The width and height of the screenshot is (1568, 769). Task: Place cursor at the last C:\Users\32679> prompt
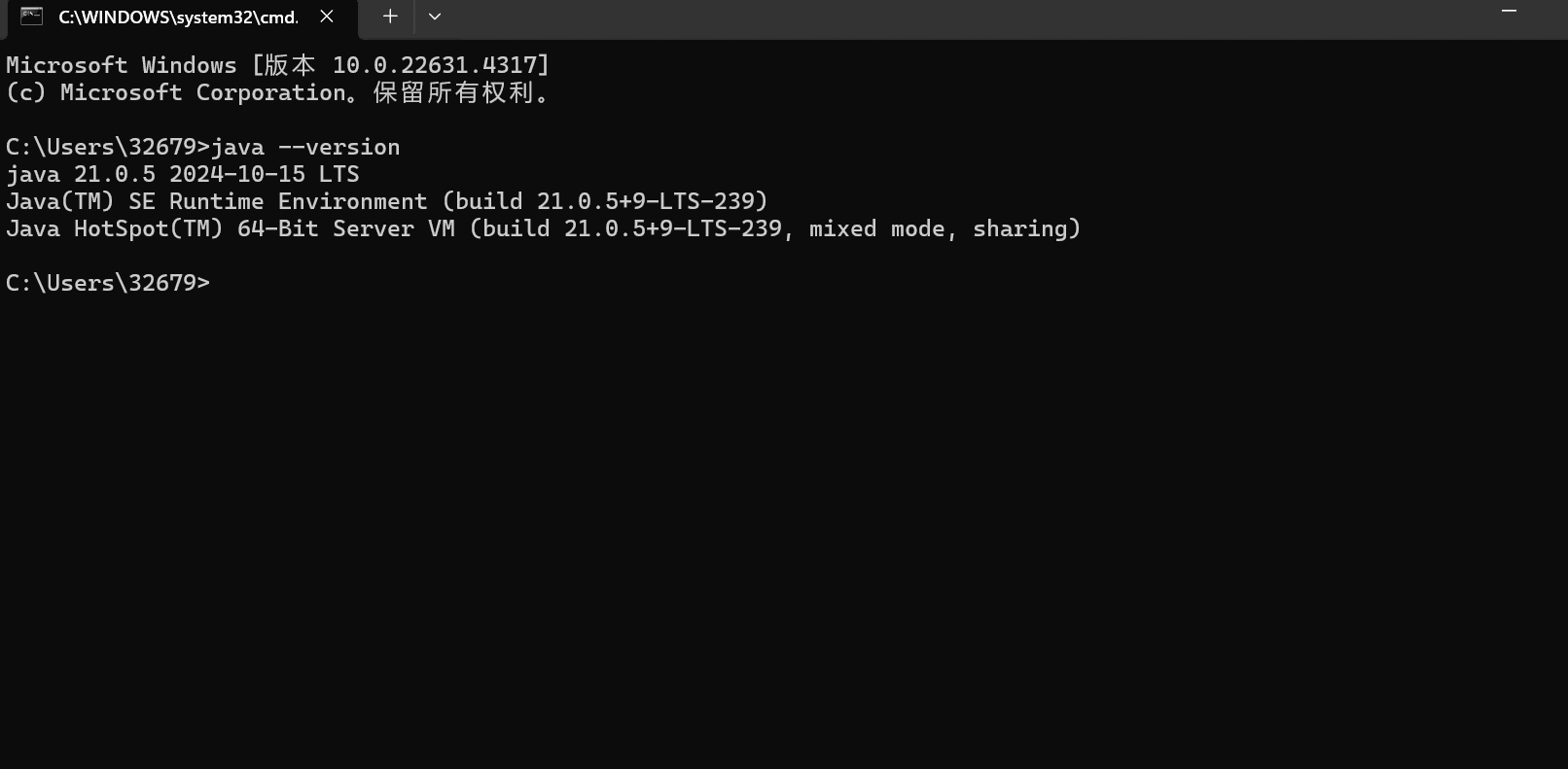point(107,283)
